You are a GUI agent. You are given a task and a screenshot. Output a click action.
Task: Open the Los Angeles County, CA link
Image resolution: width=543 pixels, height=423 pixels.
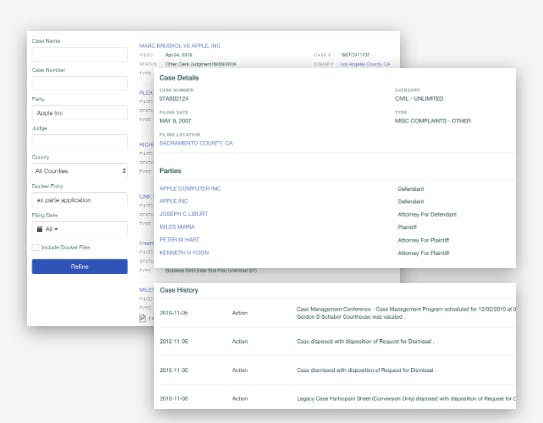pos(365,64)
